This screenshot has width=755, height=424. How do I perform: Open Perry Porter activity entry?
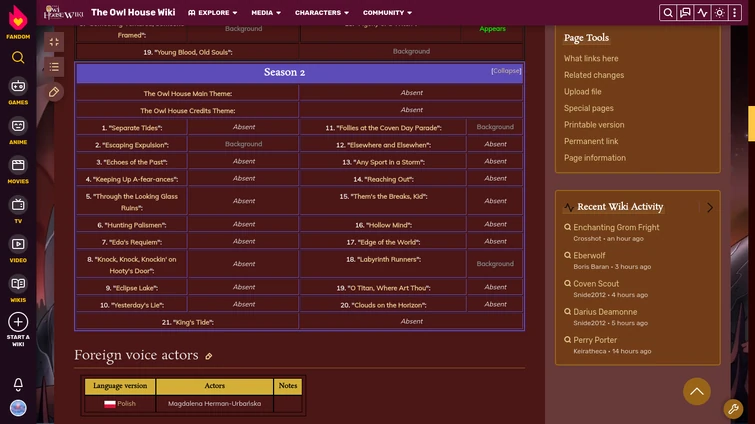(x=595, y=340)
